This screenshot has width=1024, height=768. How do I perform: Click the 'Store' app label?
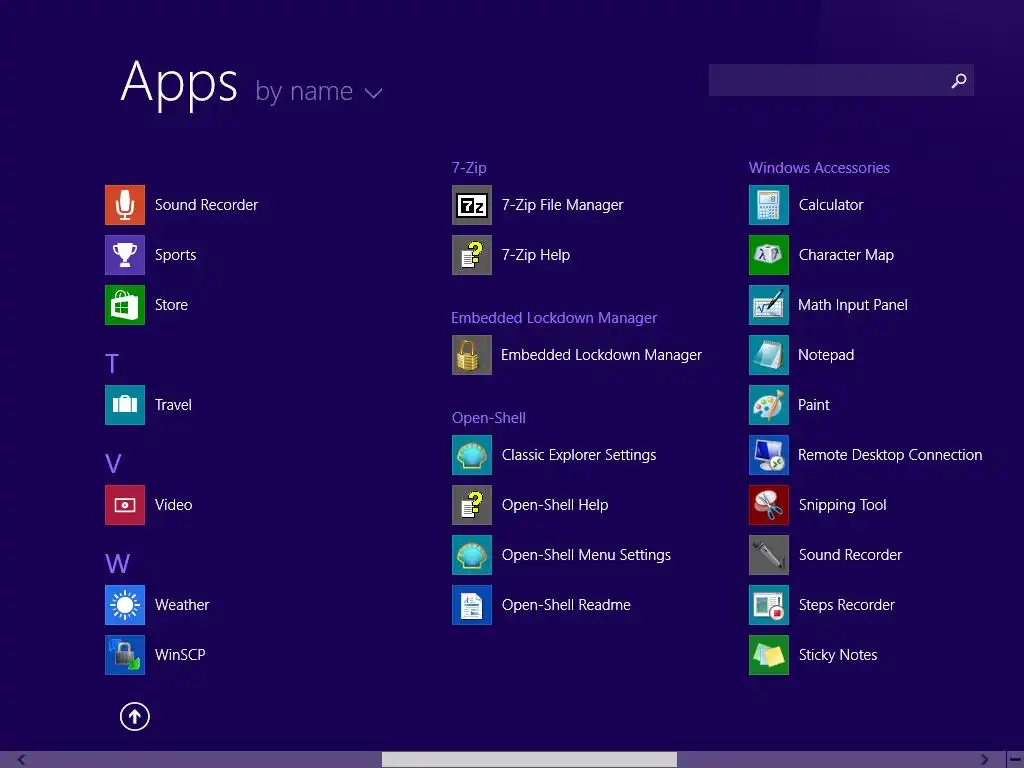171,305
